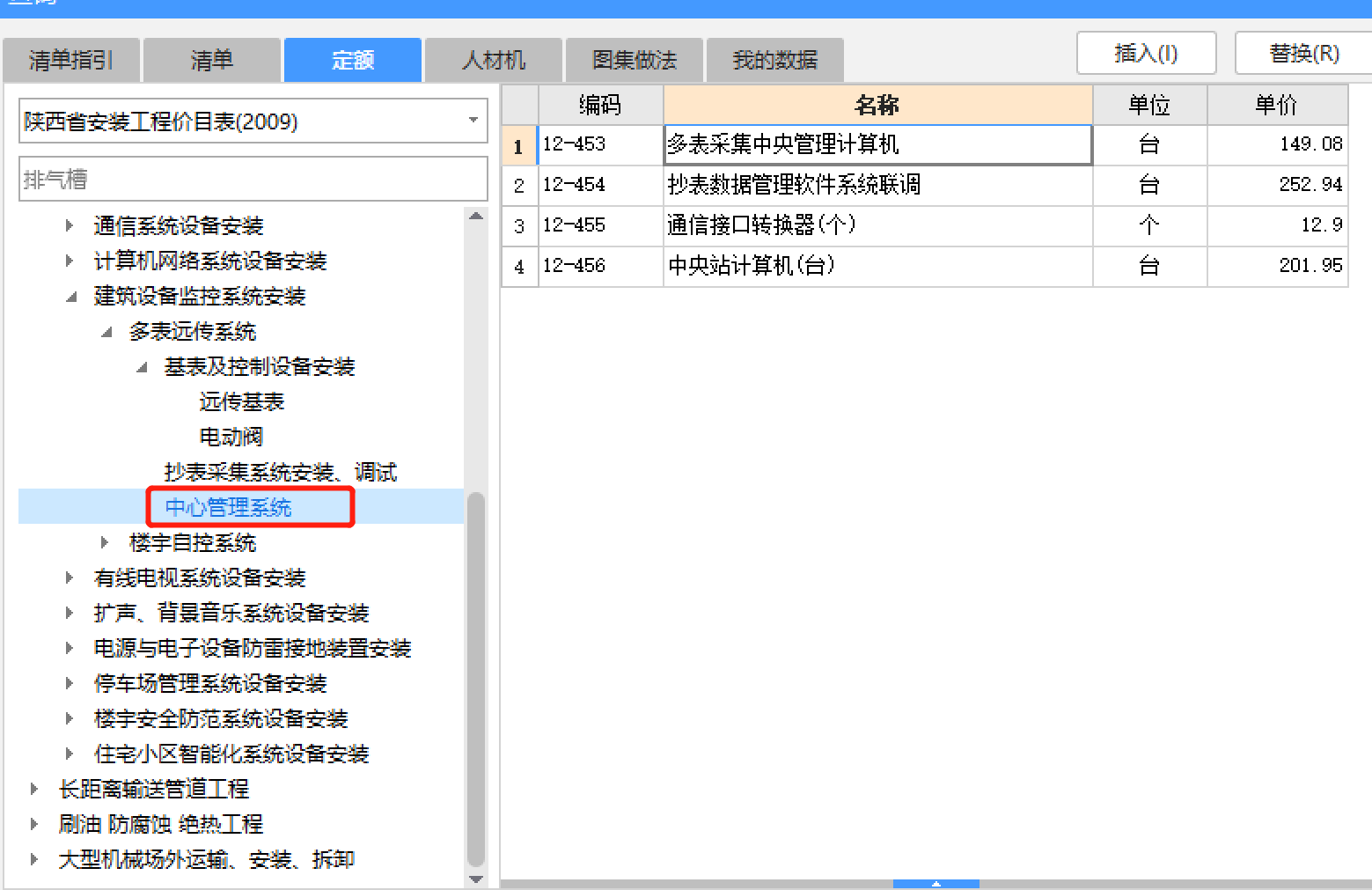Expand the 楼宇自控系统 node

coord(105,542)
